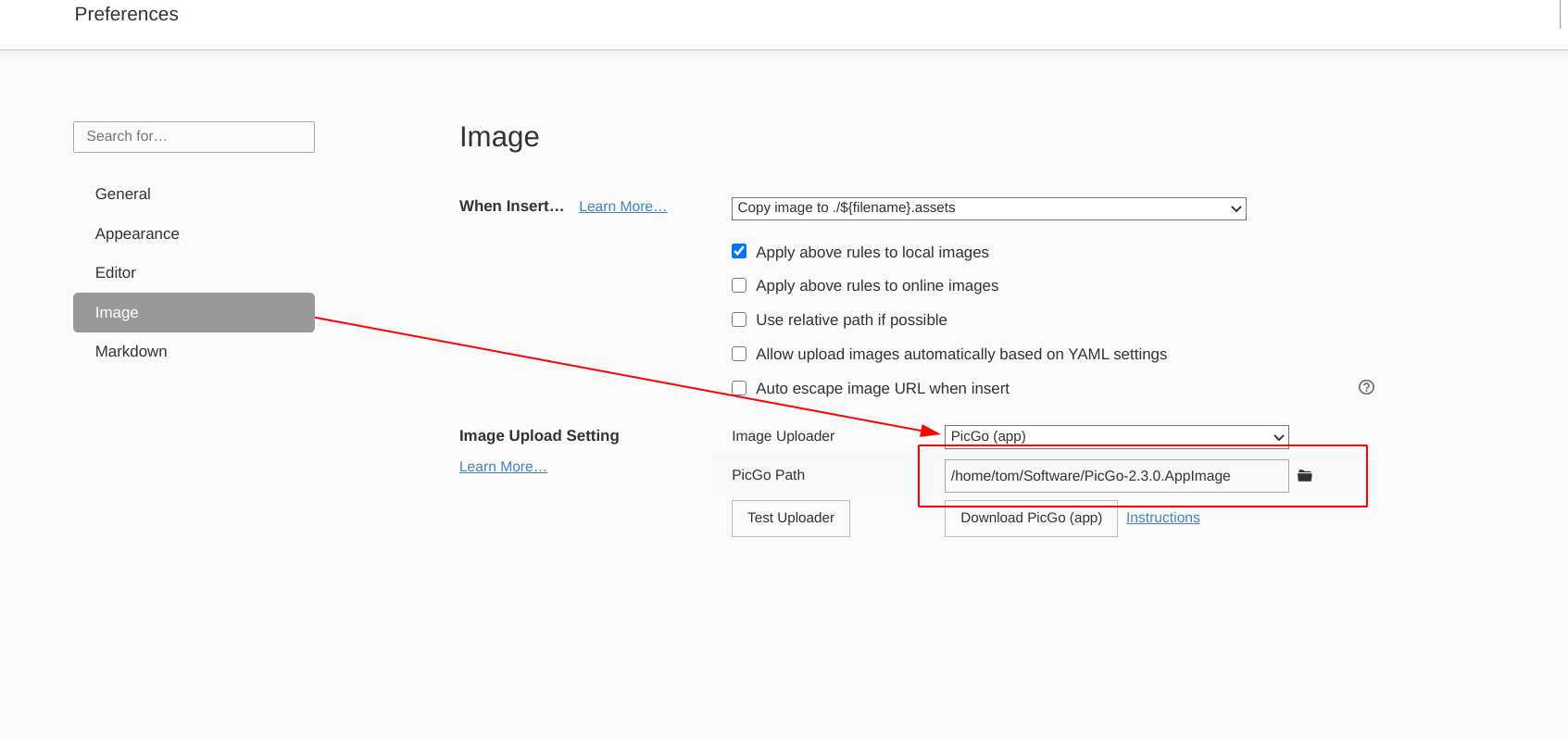Enable upload images automatically based on YAML

point(739,354)
